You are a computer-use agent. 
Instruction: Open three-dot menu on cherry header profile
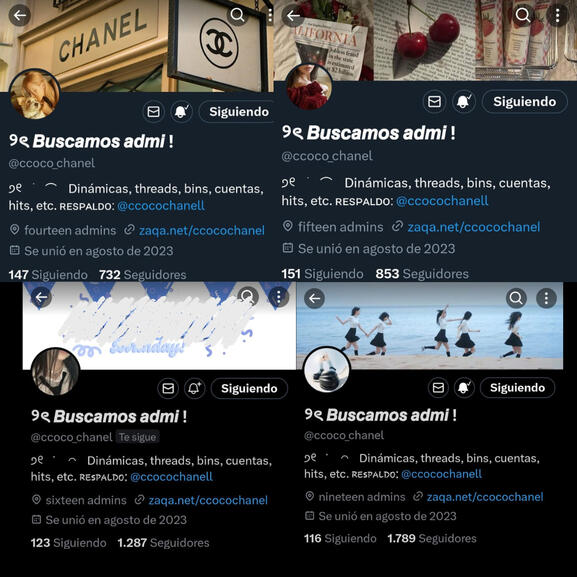coord(557,15)
